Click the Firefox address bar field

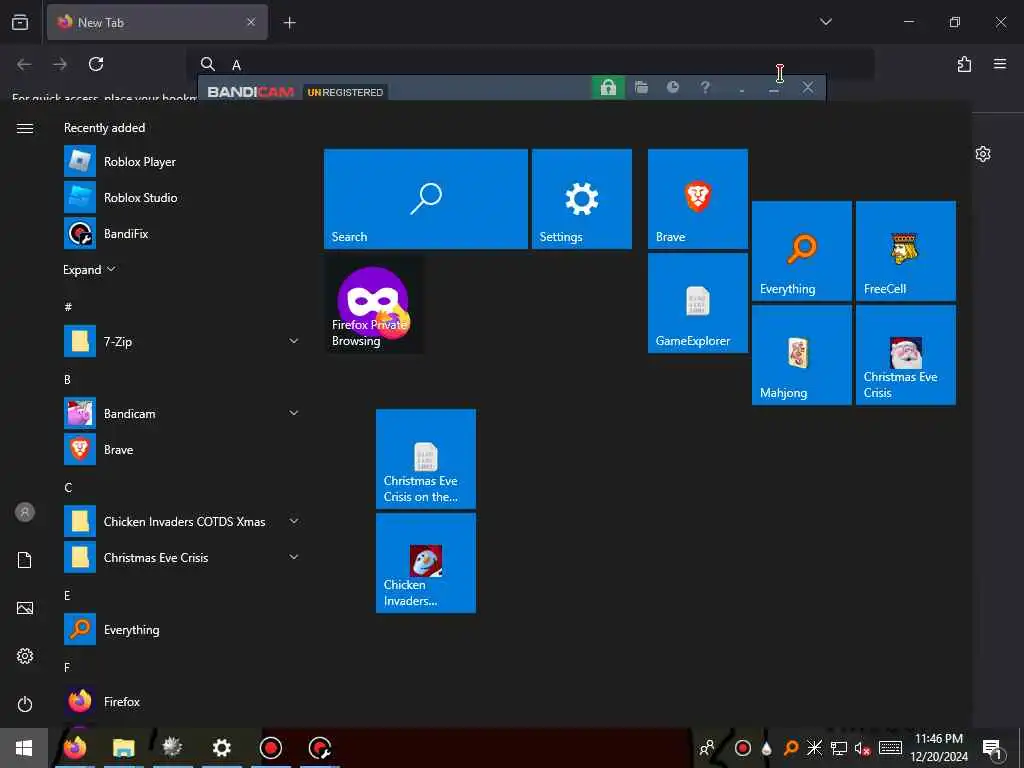[530, 64]
